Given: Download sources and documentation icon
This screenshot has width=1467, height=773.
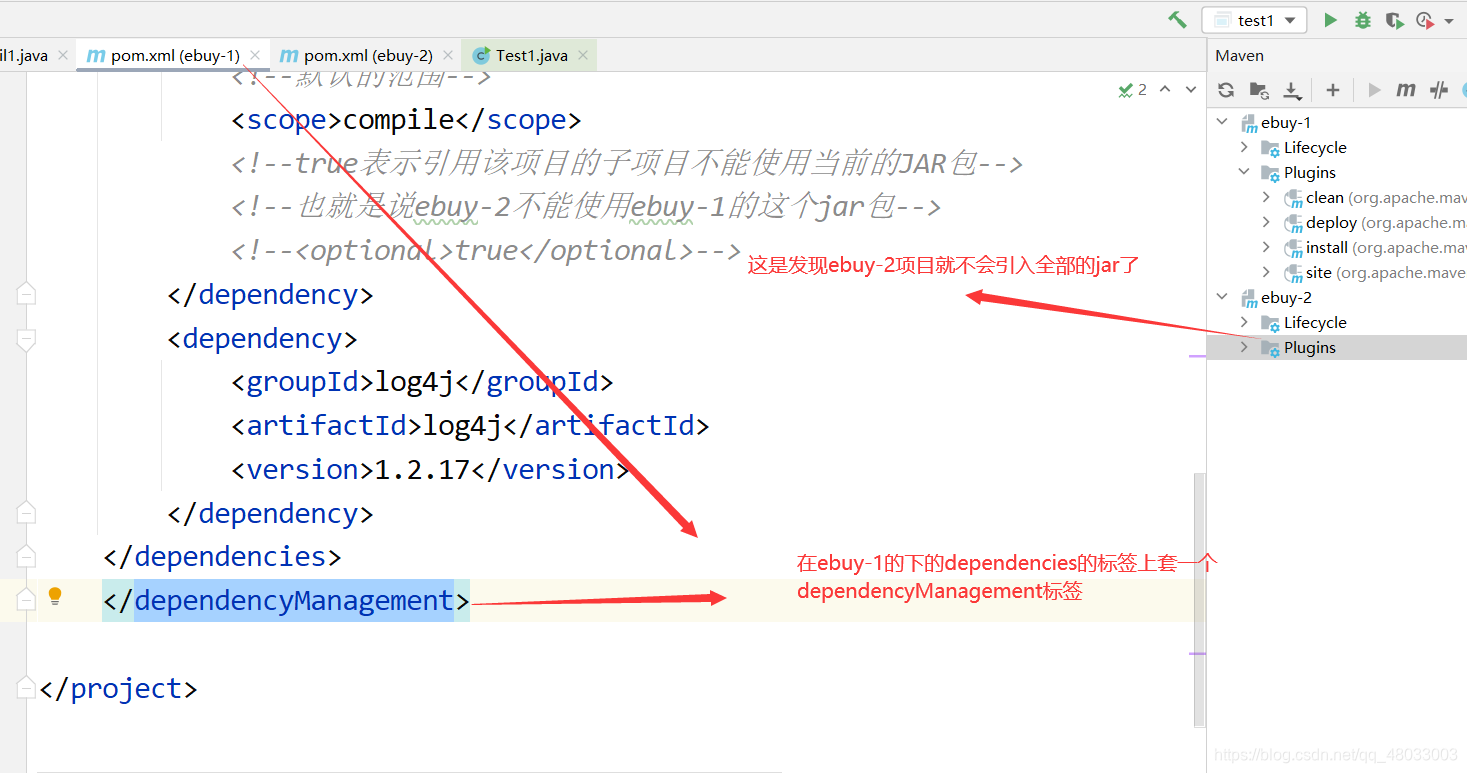Looking at the screenshot, I should (x=1292, y=91).
